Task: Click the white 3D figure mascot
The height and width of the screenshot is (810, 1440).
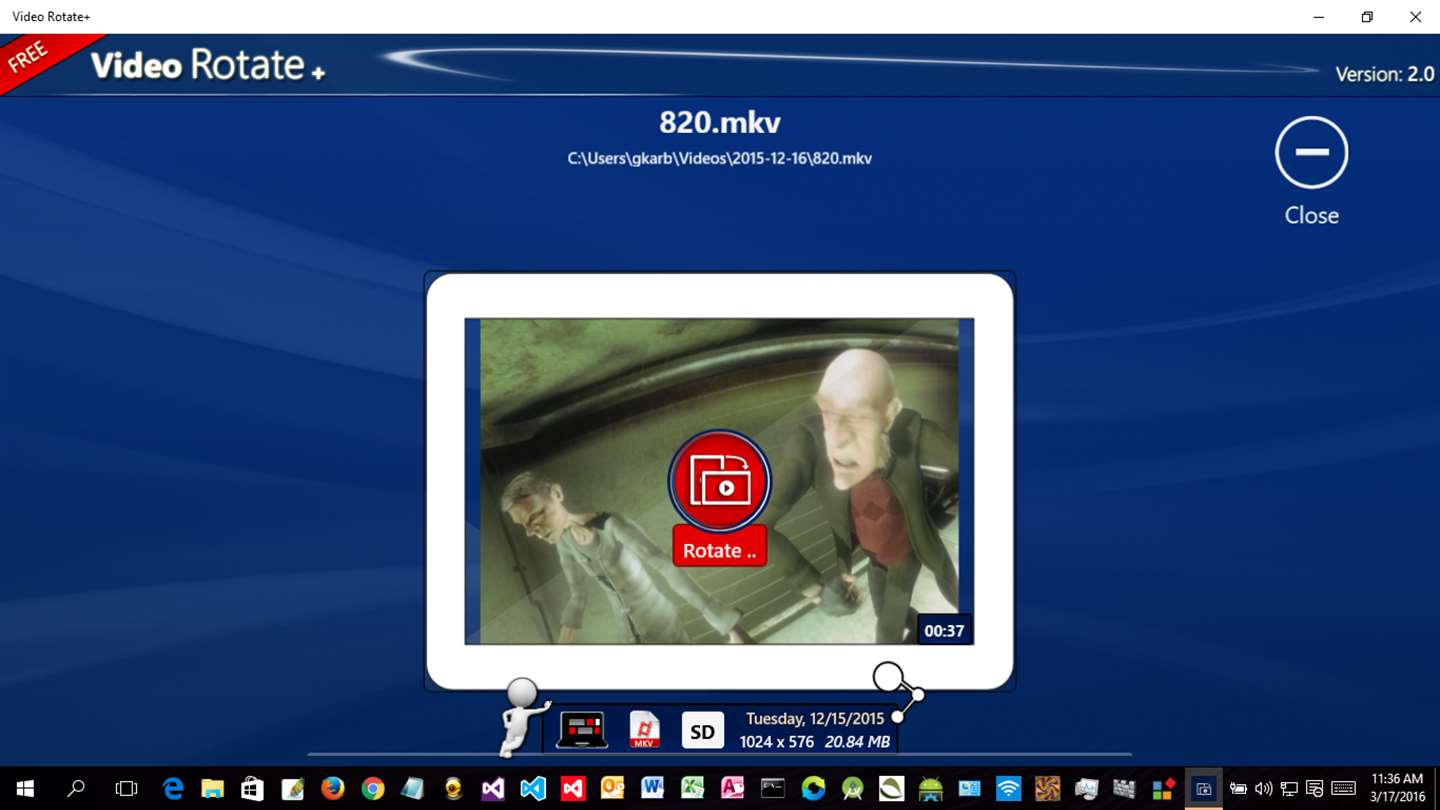Action: click(x=522, y=716)
